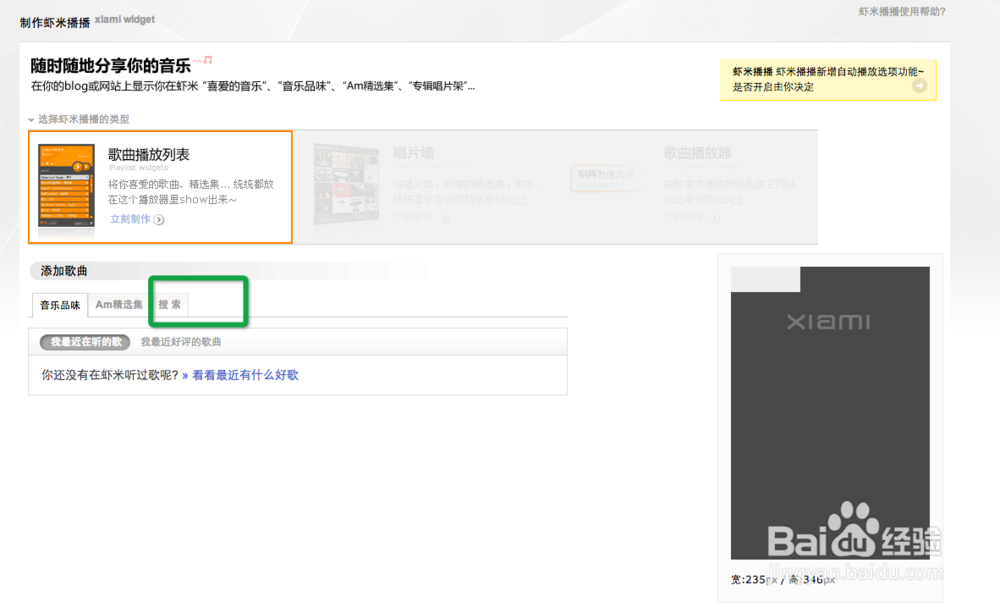The height and width of the screenshot is (607, 1000).
Task: Choose the 唱片墙 widget type title
Action: pos(413,153)
